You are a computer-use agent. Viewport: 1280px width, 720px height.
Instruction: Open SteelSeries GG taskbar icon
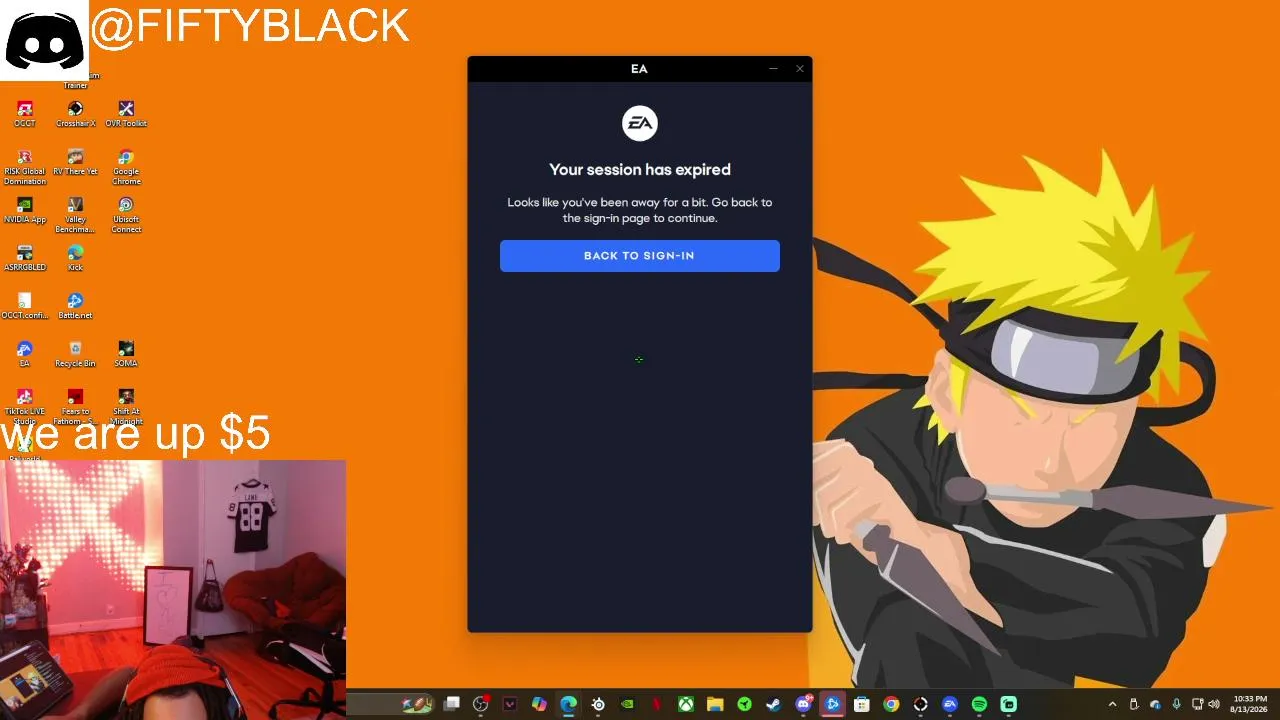(x=598, y=704)
